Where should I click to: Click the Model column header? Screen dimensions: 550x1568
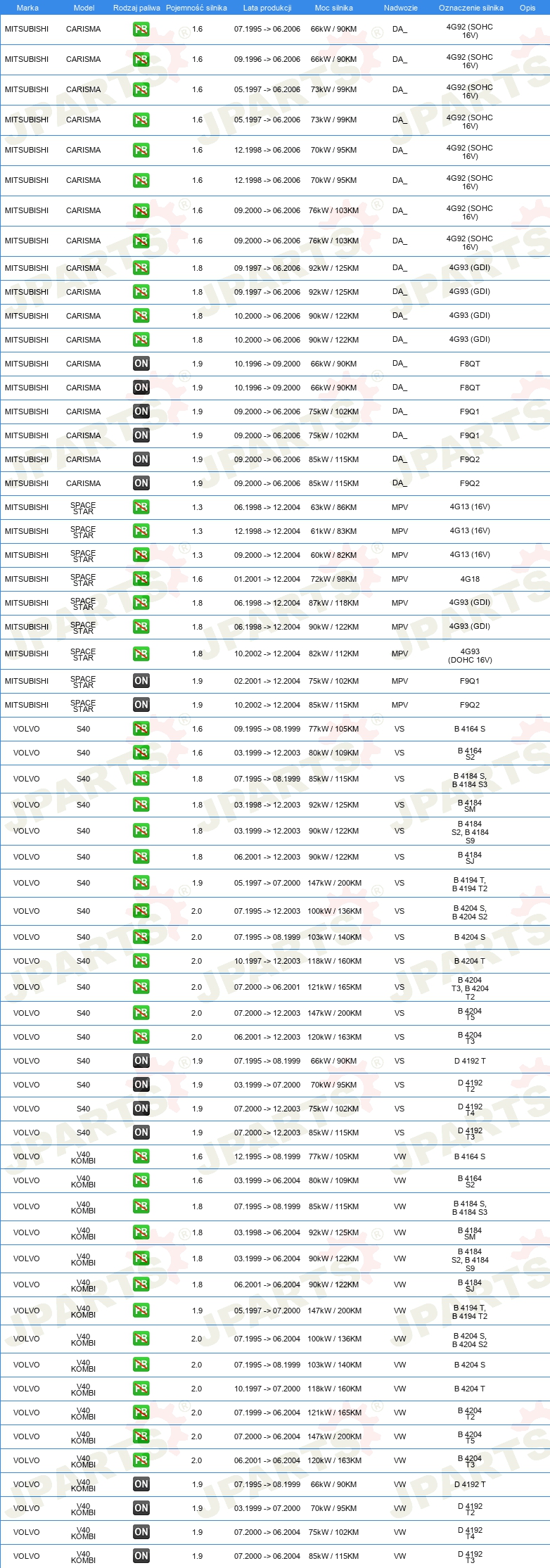click(84, 8)
